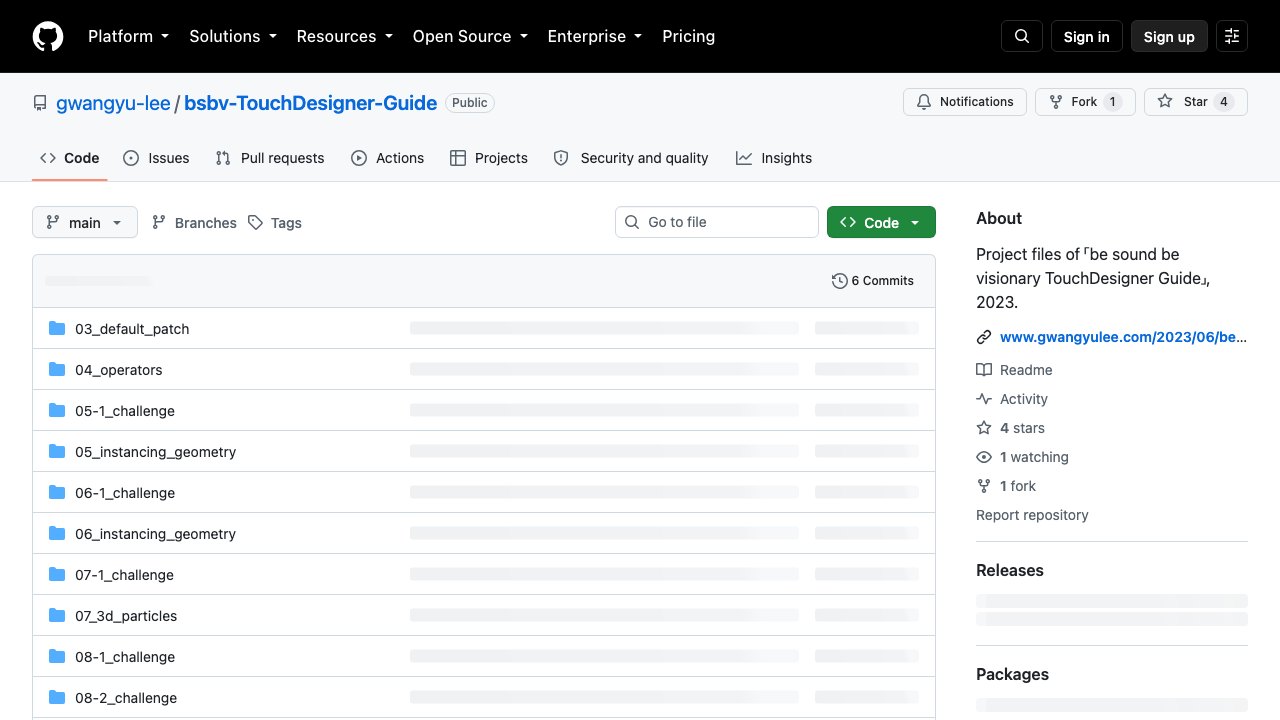1280x720 pixels.
Task: Click the folder icon for 06-1_challenge
Action: pyautogui.click(x=57, y=493)
